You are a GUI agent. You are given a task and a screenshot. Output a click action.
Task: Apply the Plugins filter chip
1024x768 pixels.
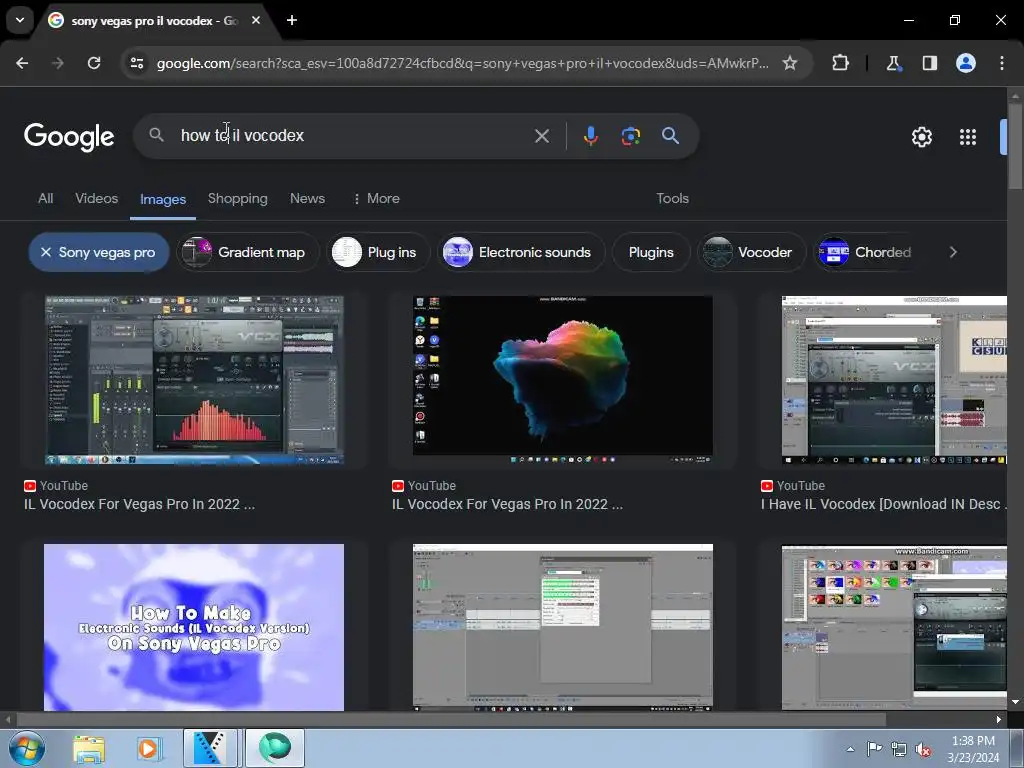pos(651,252)
